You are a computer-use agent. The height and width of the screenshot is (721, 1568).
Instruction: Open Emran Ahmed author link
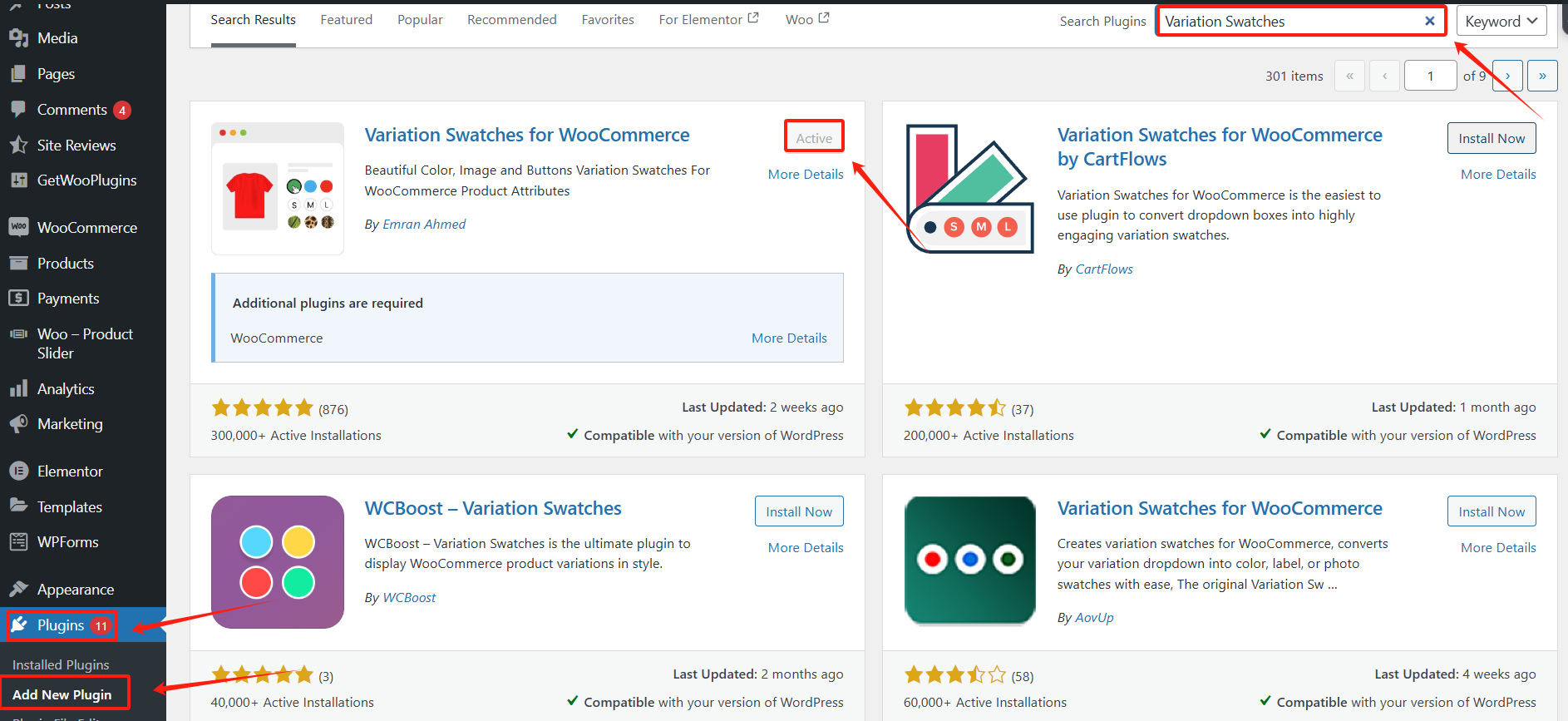(424, 225)
